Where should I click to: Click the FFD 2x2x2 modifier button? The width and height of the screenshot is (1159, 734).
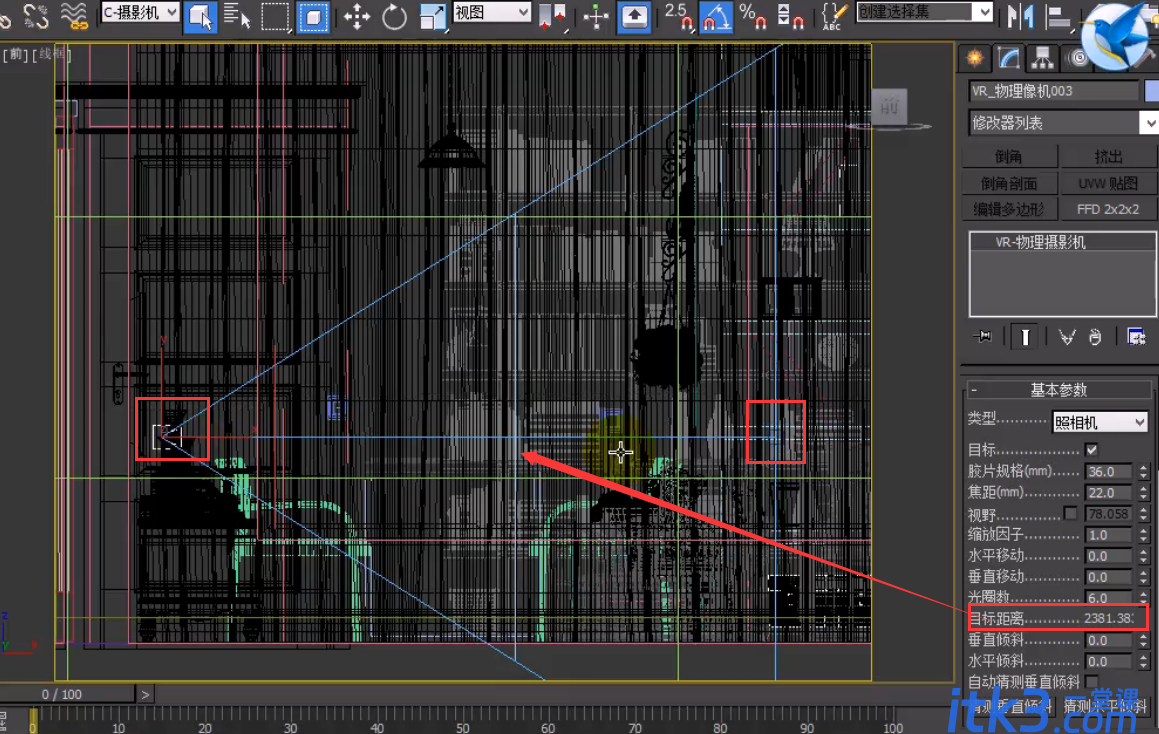coord(1108,209)
